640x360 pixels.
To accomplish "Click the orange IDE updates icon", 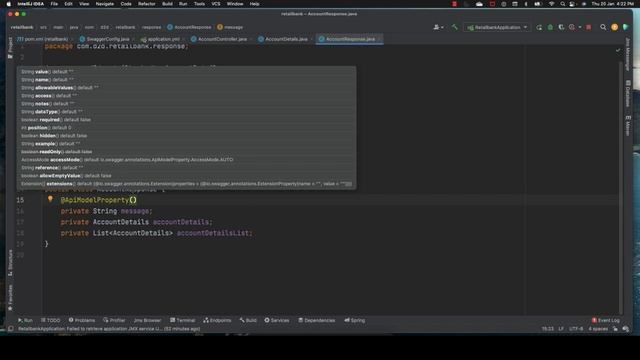I will tap(614, 27).
